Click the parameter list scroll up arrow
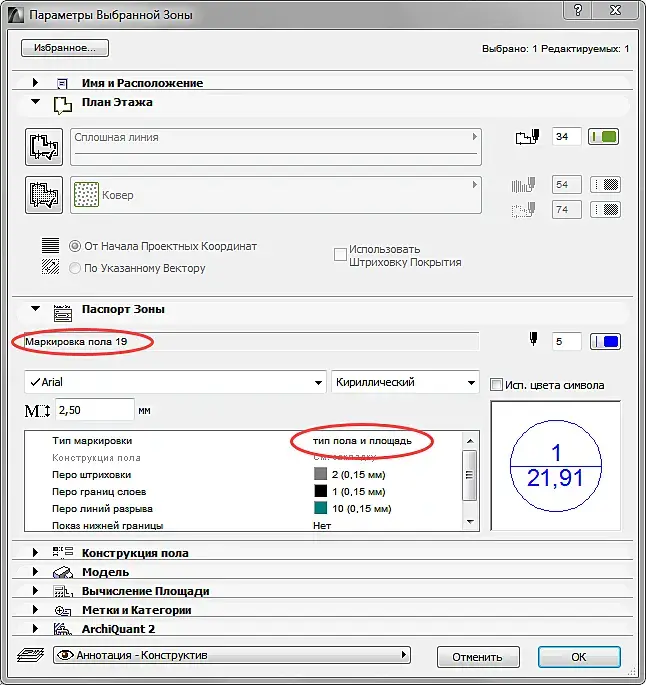The height and width of the screenshot is (685, 646). [470, 441]
